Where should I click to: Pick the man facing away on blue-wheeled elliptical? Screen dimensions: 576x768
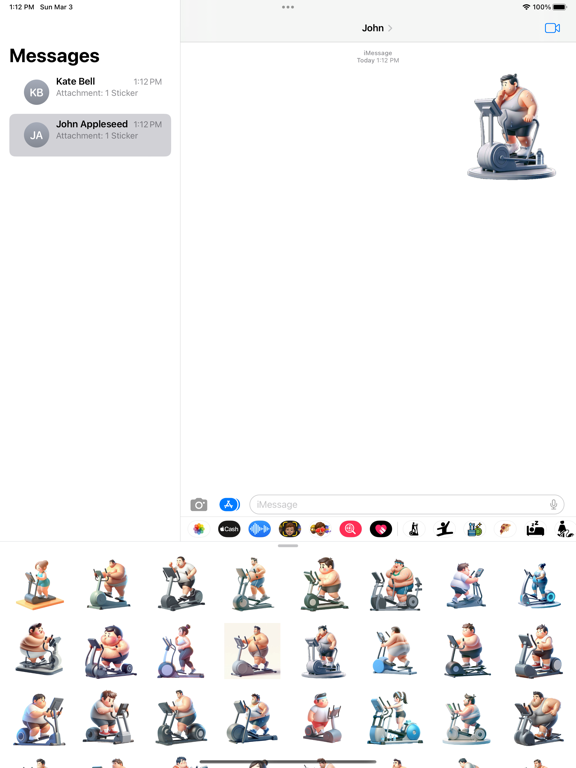click(x=394, y=651)
